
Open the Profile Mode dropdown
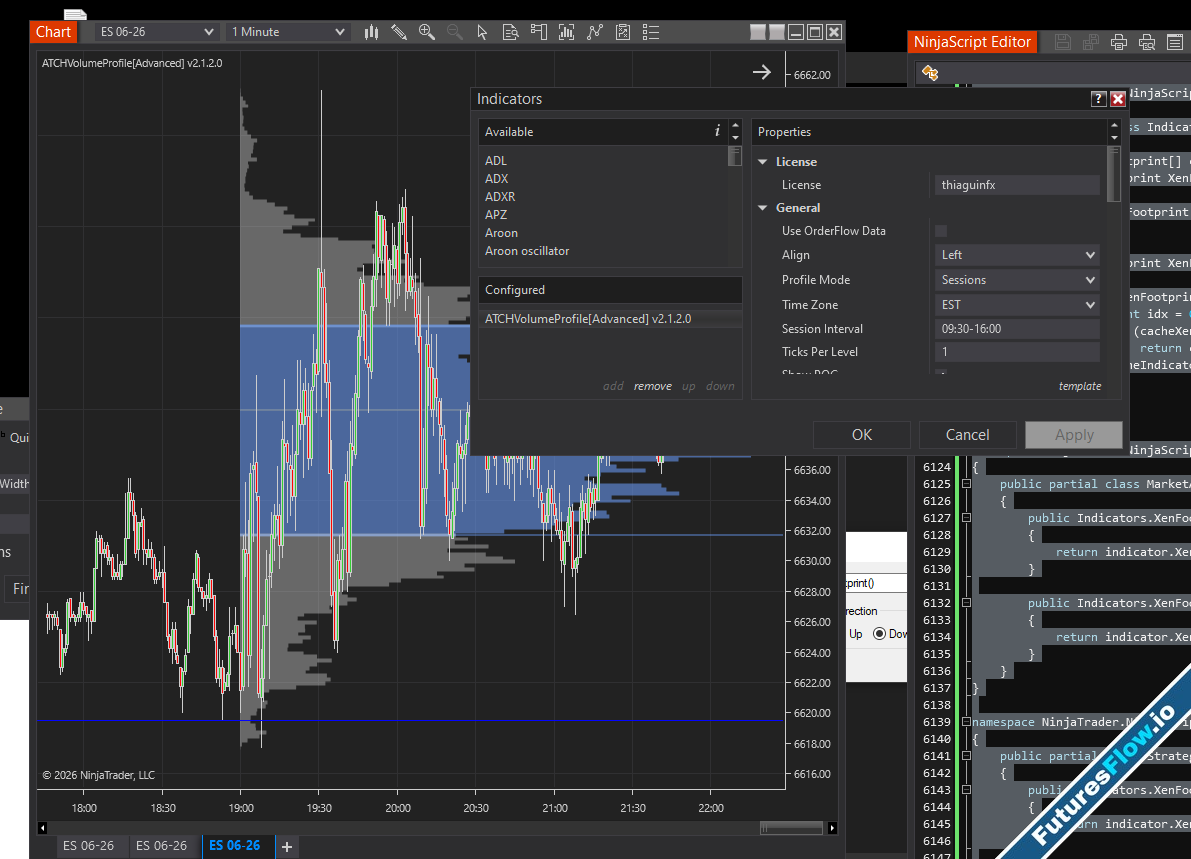pyautogui.click(x=1018, y=280)
